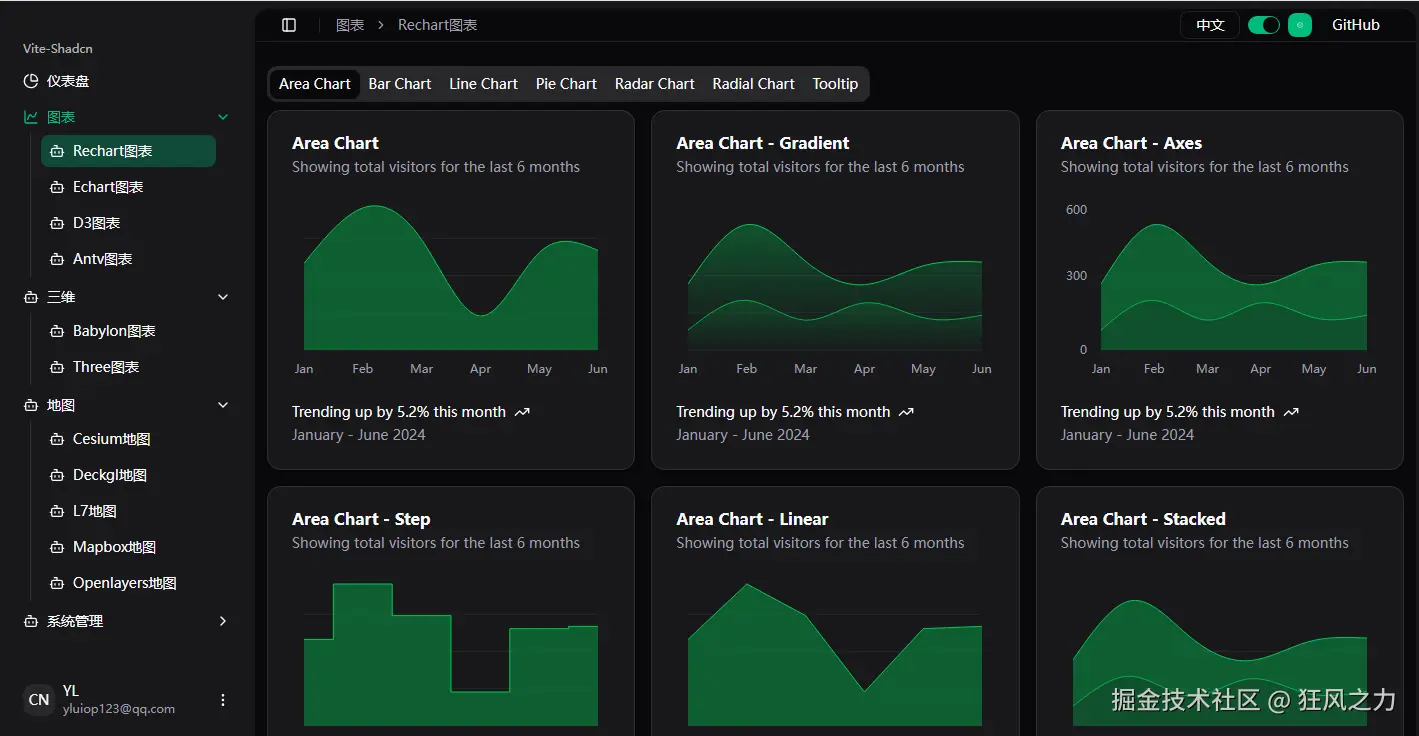Click the step area chart graphic
This screenshot has height=736, width=1419.
(451, 655)
